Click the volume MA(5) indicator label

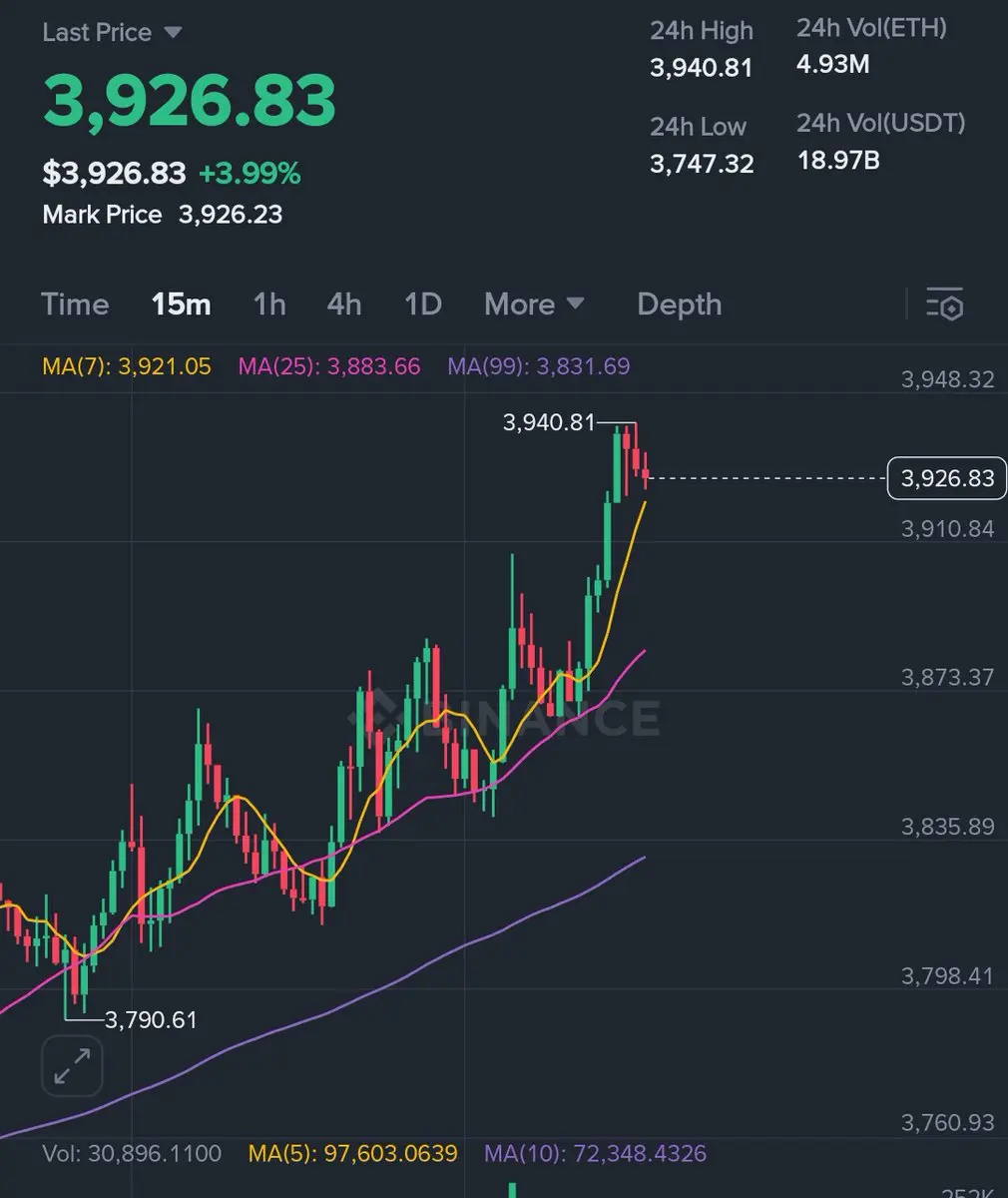click(352, 1154)
